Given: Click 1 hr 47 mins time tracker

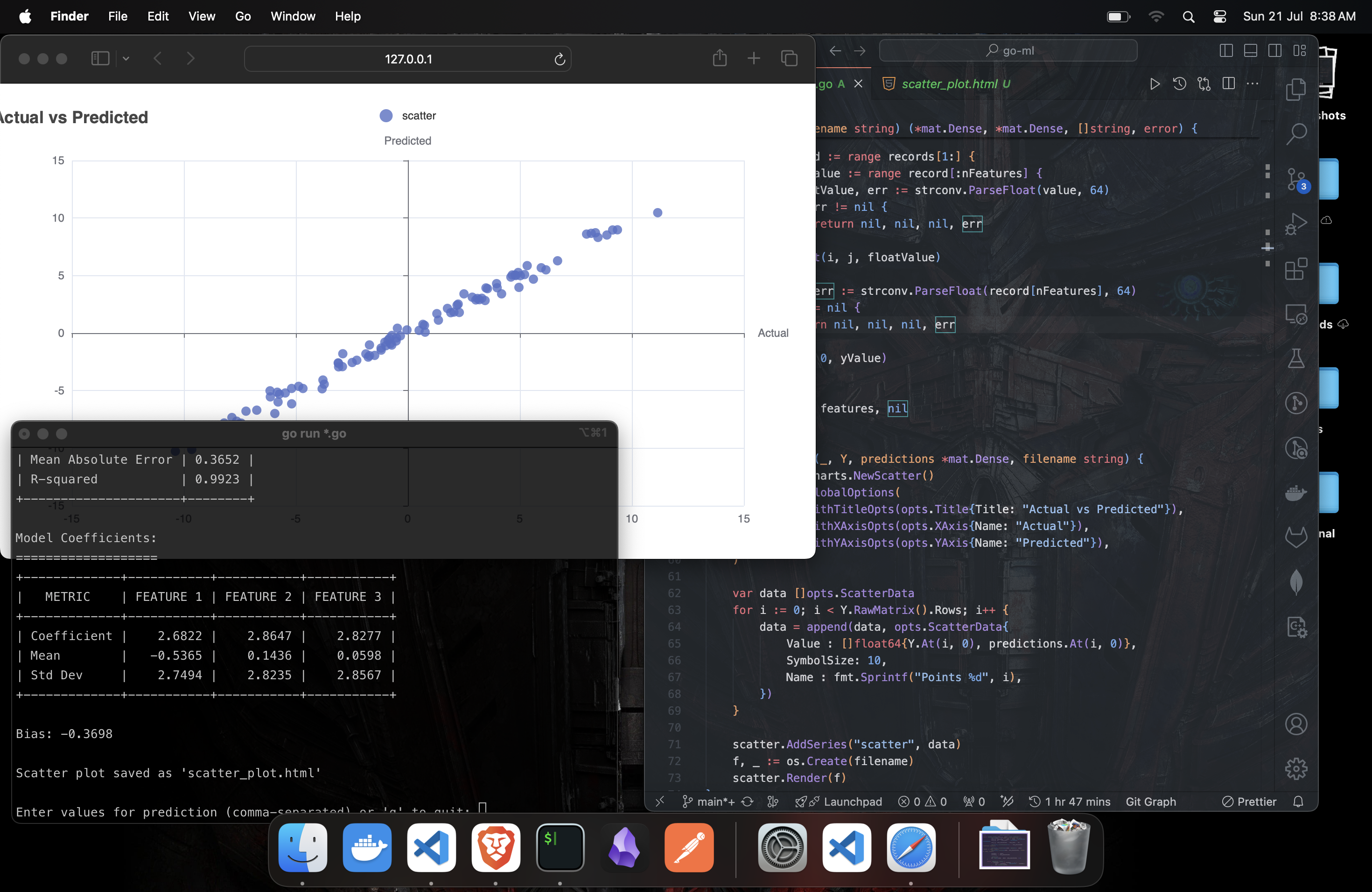Looking at the screenshot, I should point(1070,801).
